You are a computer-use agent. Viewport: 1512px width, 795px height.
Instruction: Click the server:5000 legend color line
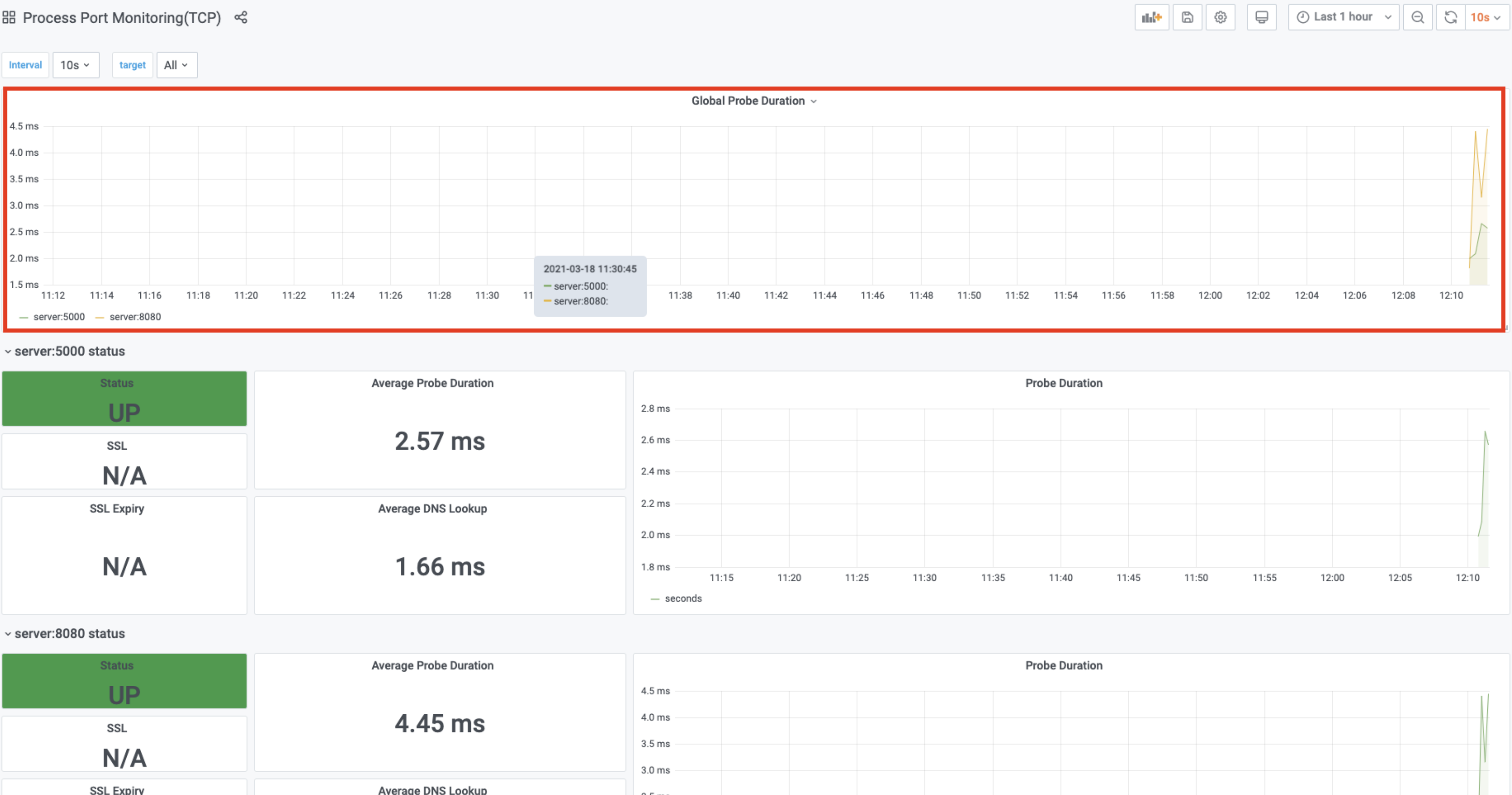(24, 318)
